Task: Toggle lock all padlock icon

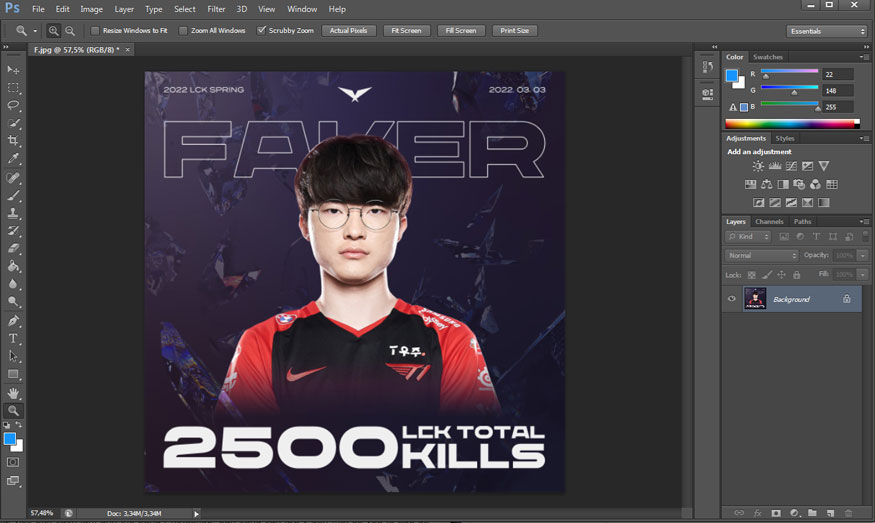Action: tap(797, 275)
